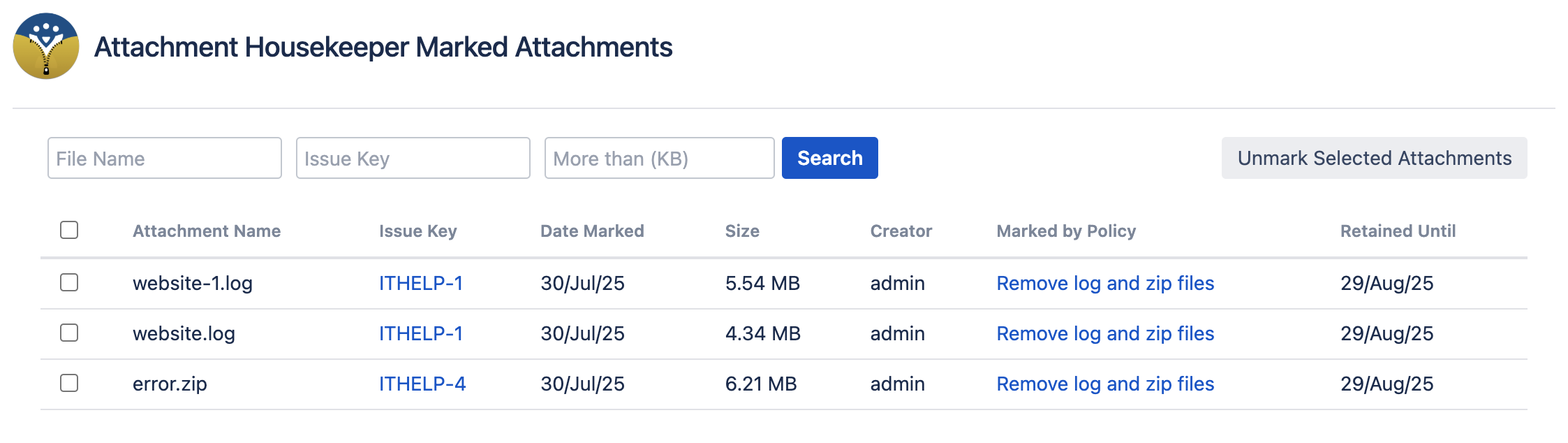
Task: Select the error.zip attachment checkbox
Action: coord(69,383)
